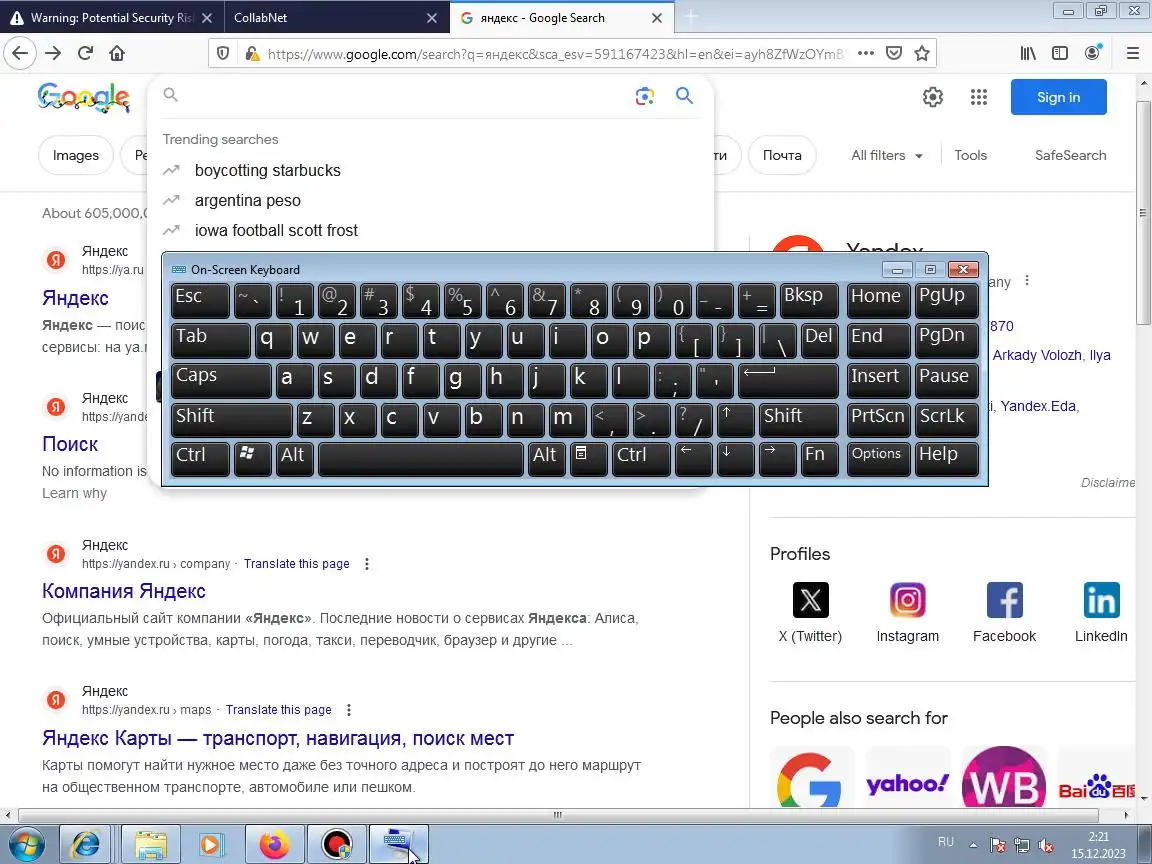Open X (Twitter) profile icon
The image size is (1152, 864).
pos(810,600)
